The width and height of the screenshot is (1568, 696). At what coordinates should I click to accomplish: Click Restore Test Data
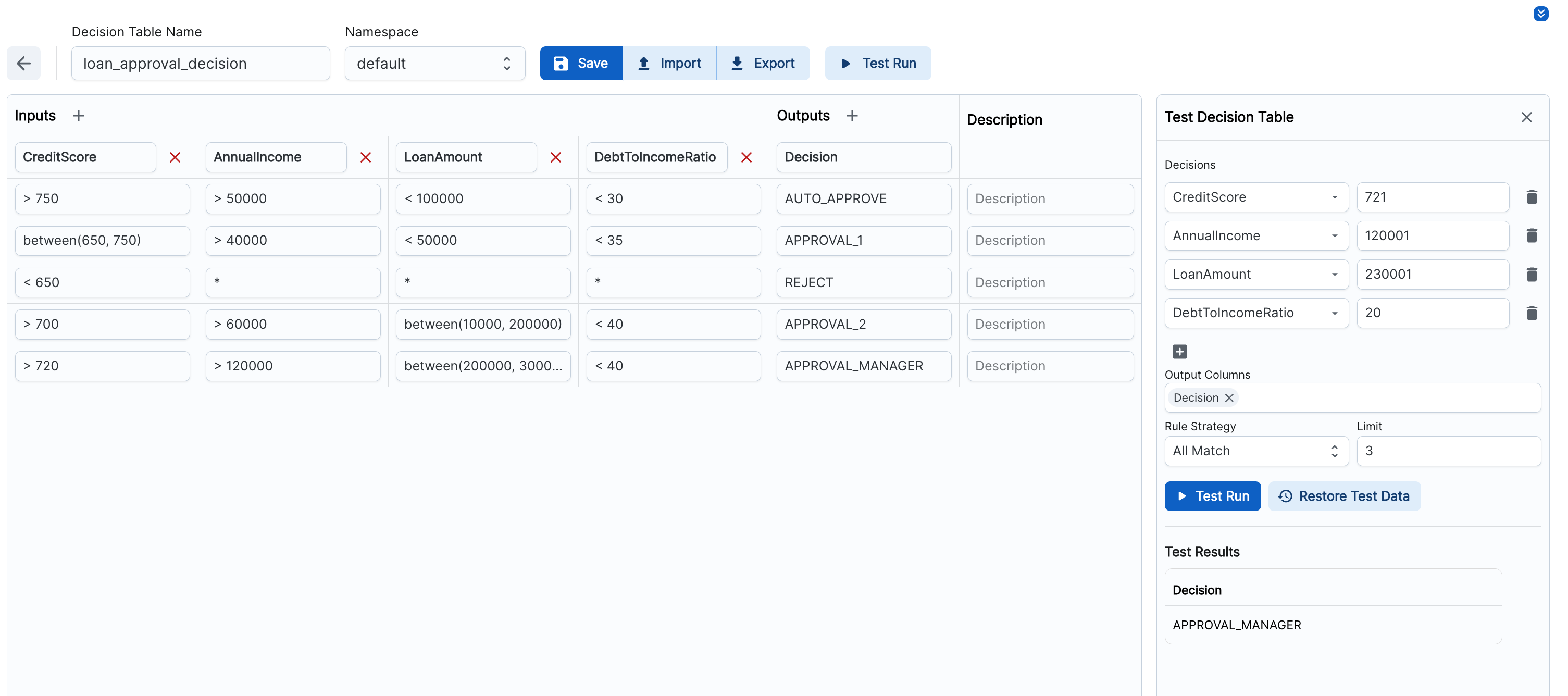1344,495
